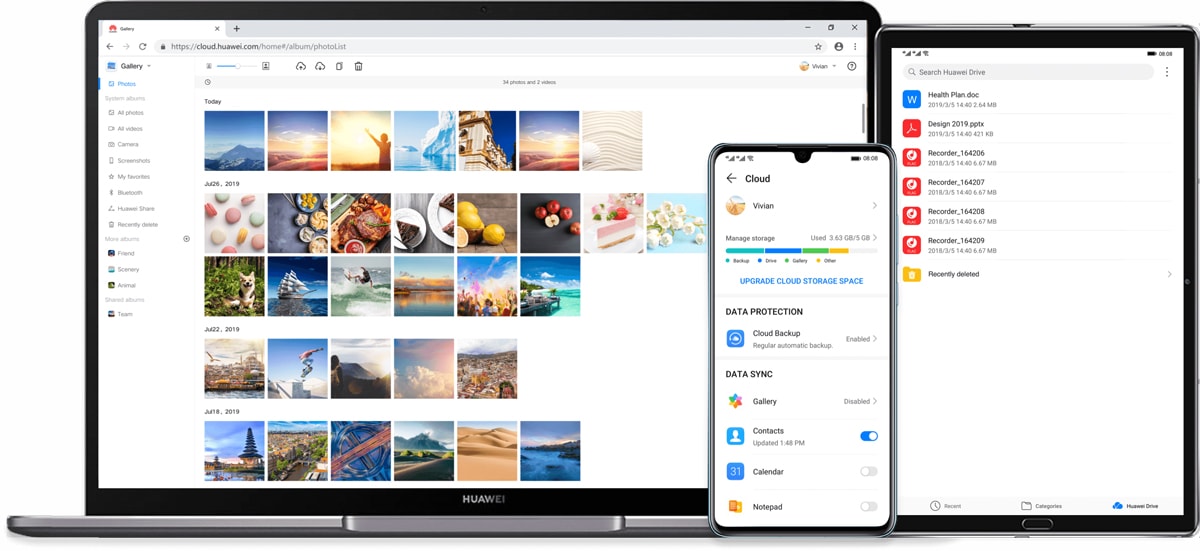This screenshot has height=551, width=1200.
Task: Expand the Recently deleted folder chevron
Action: pos(1169,274)
